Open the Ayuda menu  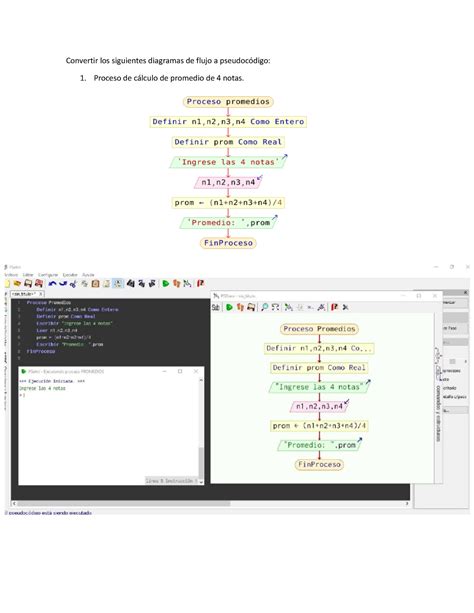pos(88,275)
